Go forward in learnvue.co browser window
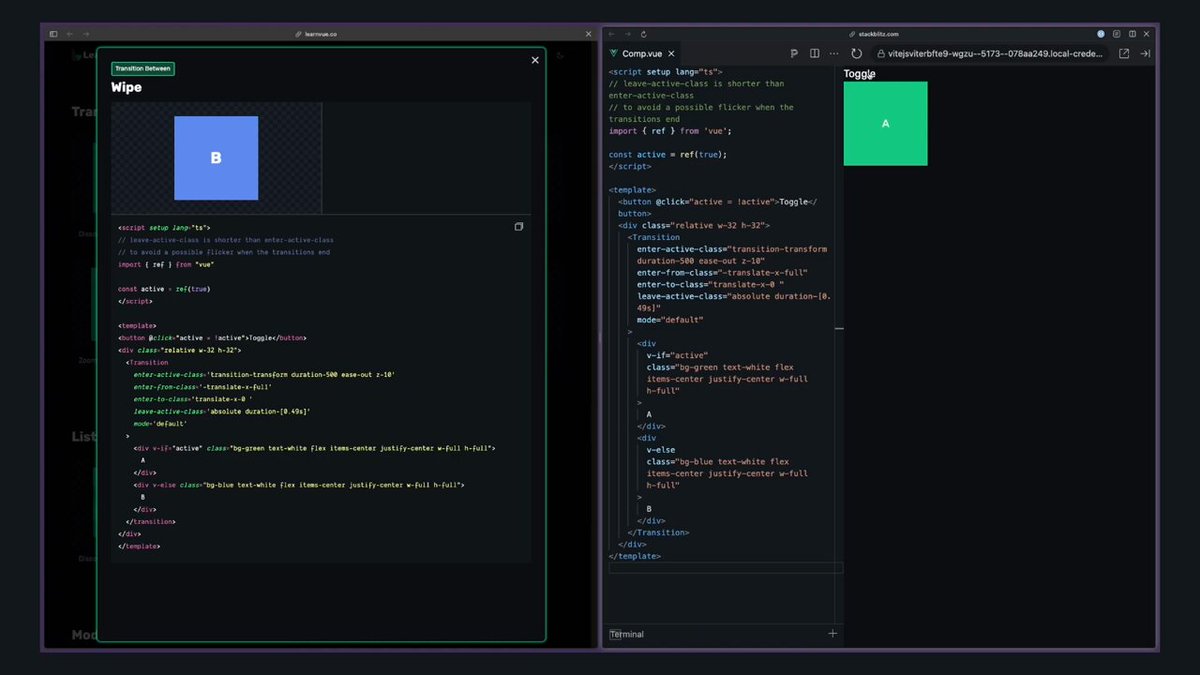The height and width of the screenshot is (675, 1200). point(86,34)
